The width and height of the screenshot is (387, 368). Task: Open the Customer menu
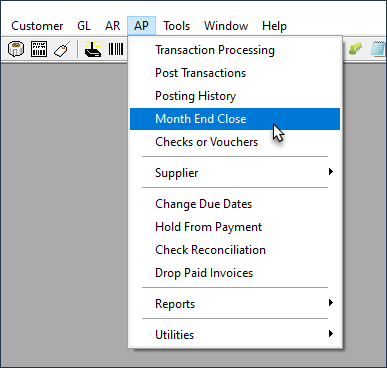[x=37, y=26]
